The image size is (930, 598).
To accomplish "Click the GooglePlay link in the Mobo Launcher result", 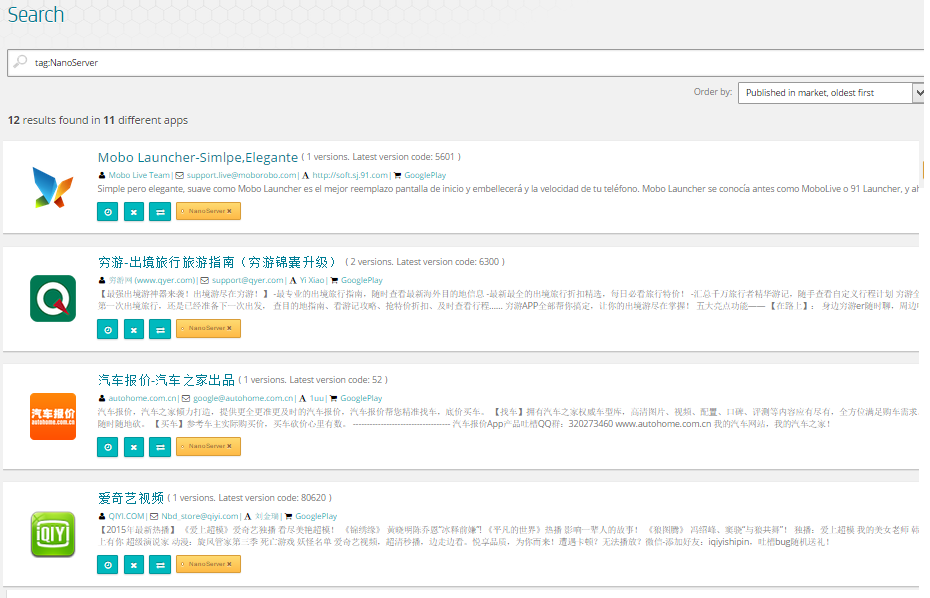I will [x=425, y=175].
